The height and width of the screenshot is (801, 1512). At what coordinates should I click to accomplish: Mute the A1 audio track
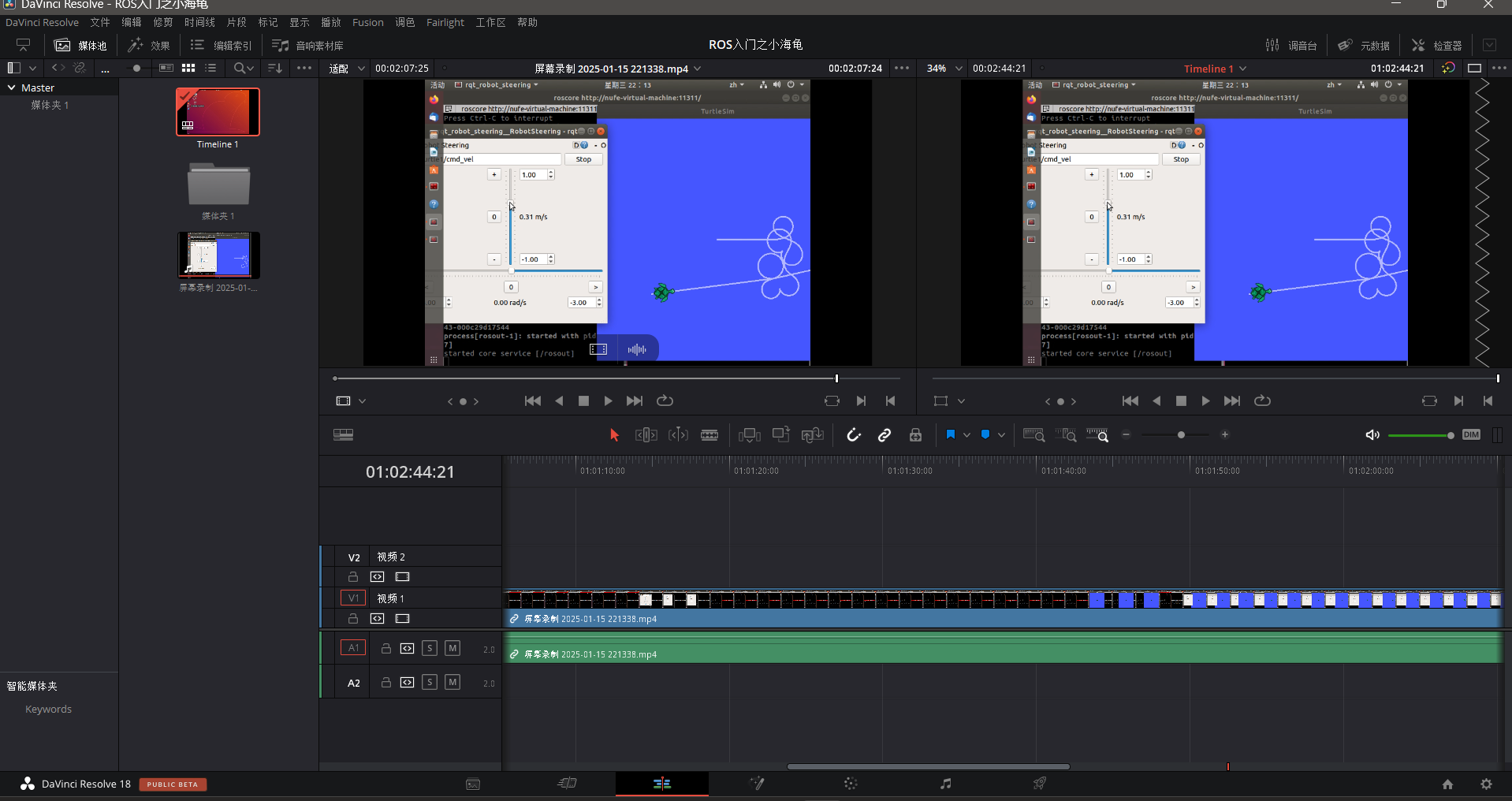pos(452,648)
